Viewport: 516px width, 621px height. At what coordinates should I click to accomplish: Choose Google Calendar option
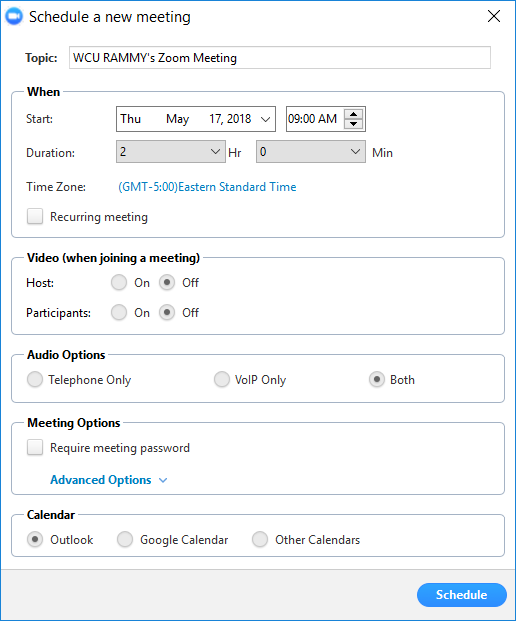(x=125, y=539)
